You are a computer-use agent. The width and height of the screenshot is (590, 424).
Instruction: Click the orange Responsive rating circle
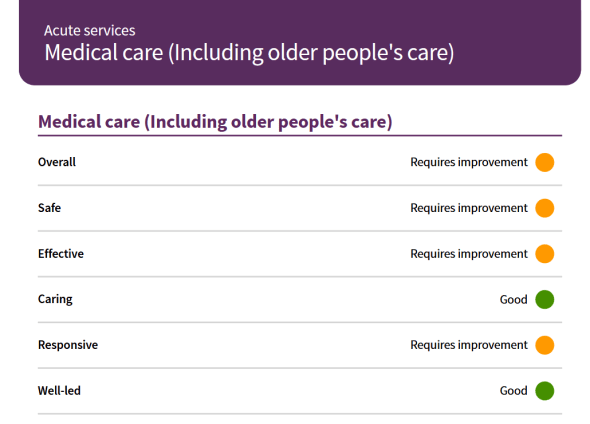tap(544, 345)
